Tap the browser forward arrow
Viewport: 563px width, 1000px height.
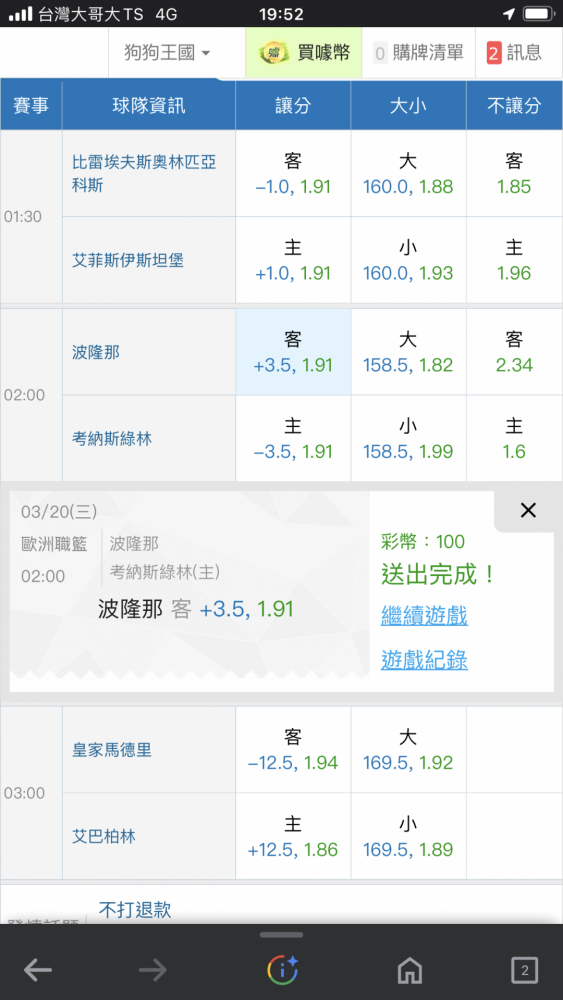[x=152, y=970]
